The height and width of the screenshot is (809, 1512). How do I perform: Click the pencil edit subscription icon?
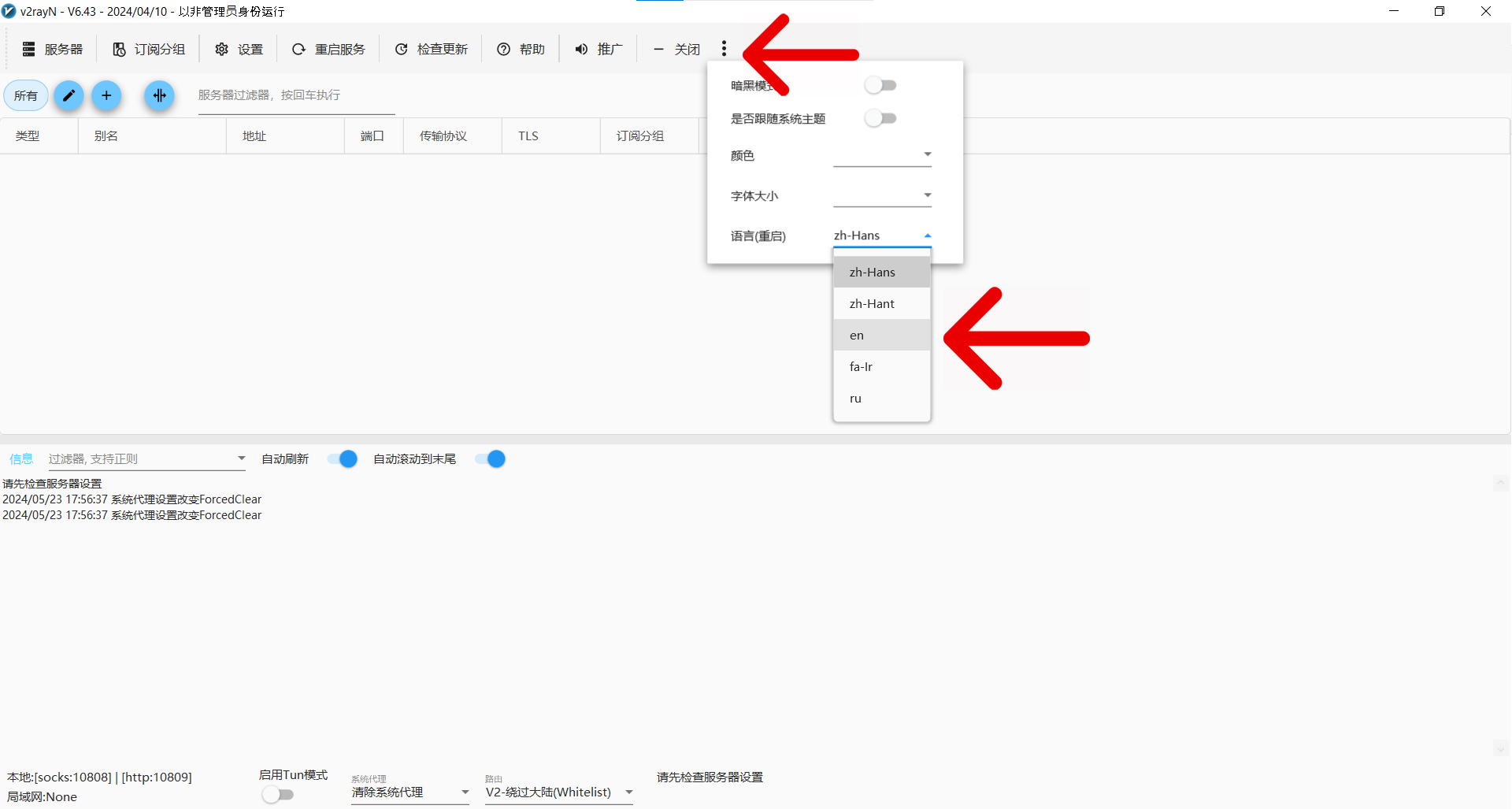[x=69, y=95]
